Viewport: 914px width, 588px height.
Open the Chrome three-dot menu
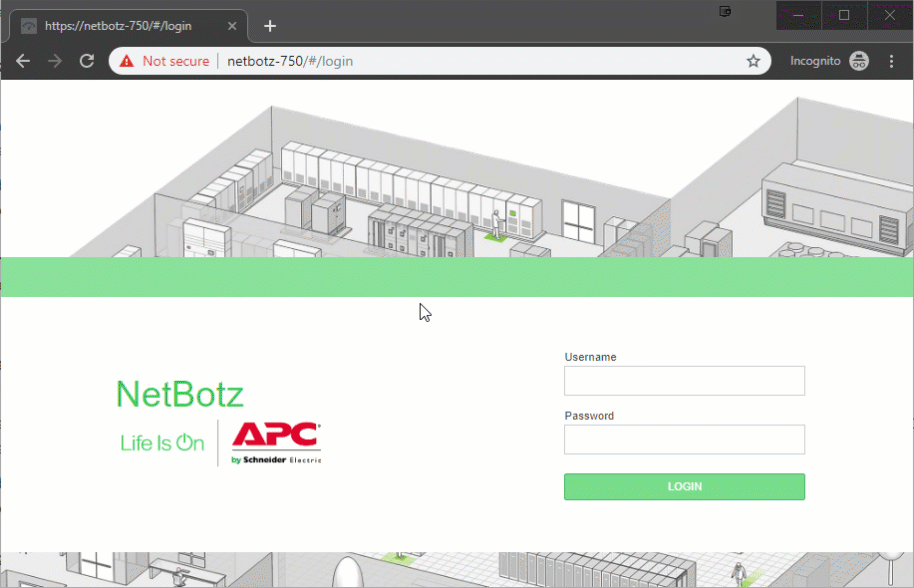[x=891, y=61]
